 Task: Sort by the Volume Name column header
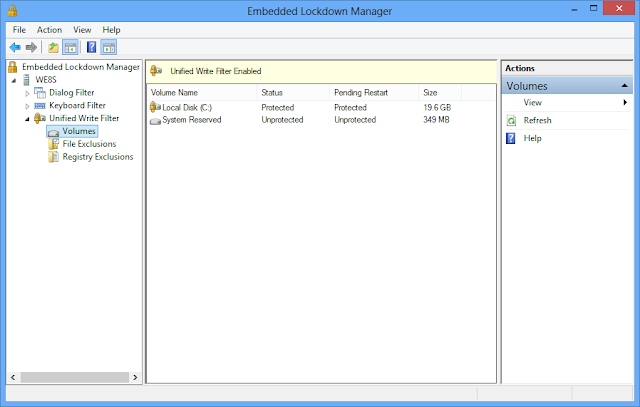(202, 93)
